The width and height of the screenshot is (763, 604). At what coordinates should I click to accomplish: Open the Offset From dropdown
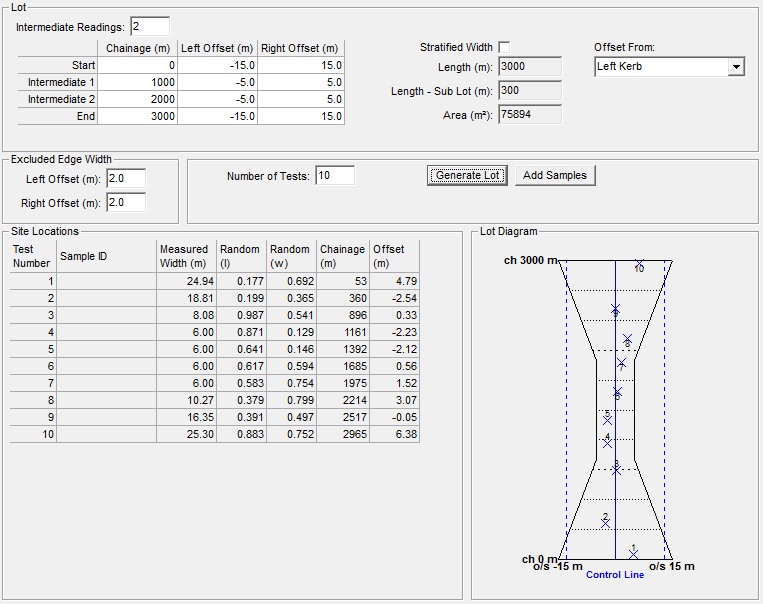736,67
